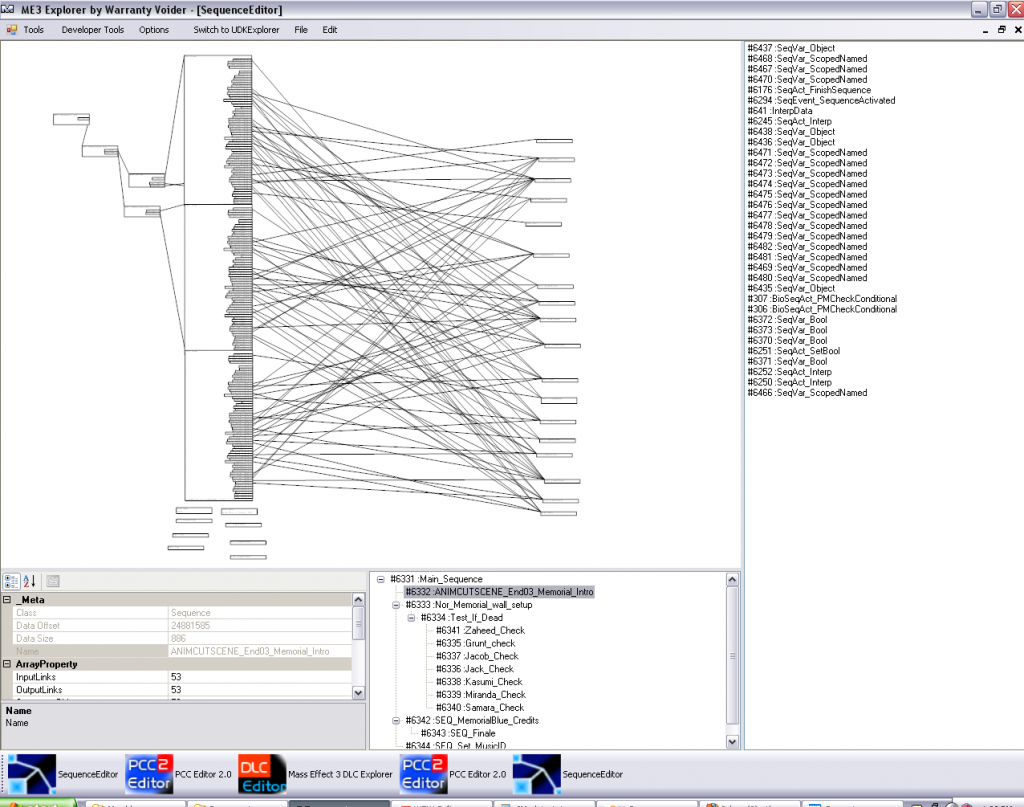This screenshot has height=807, width=1024.
Task: Click Switch to UDKExplorer
Action: tap(236, 30)
